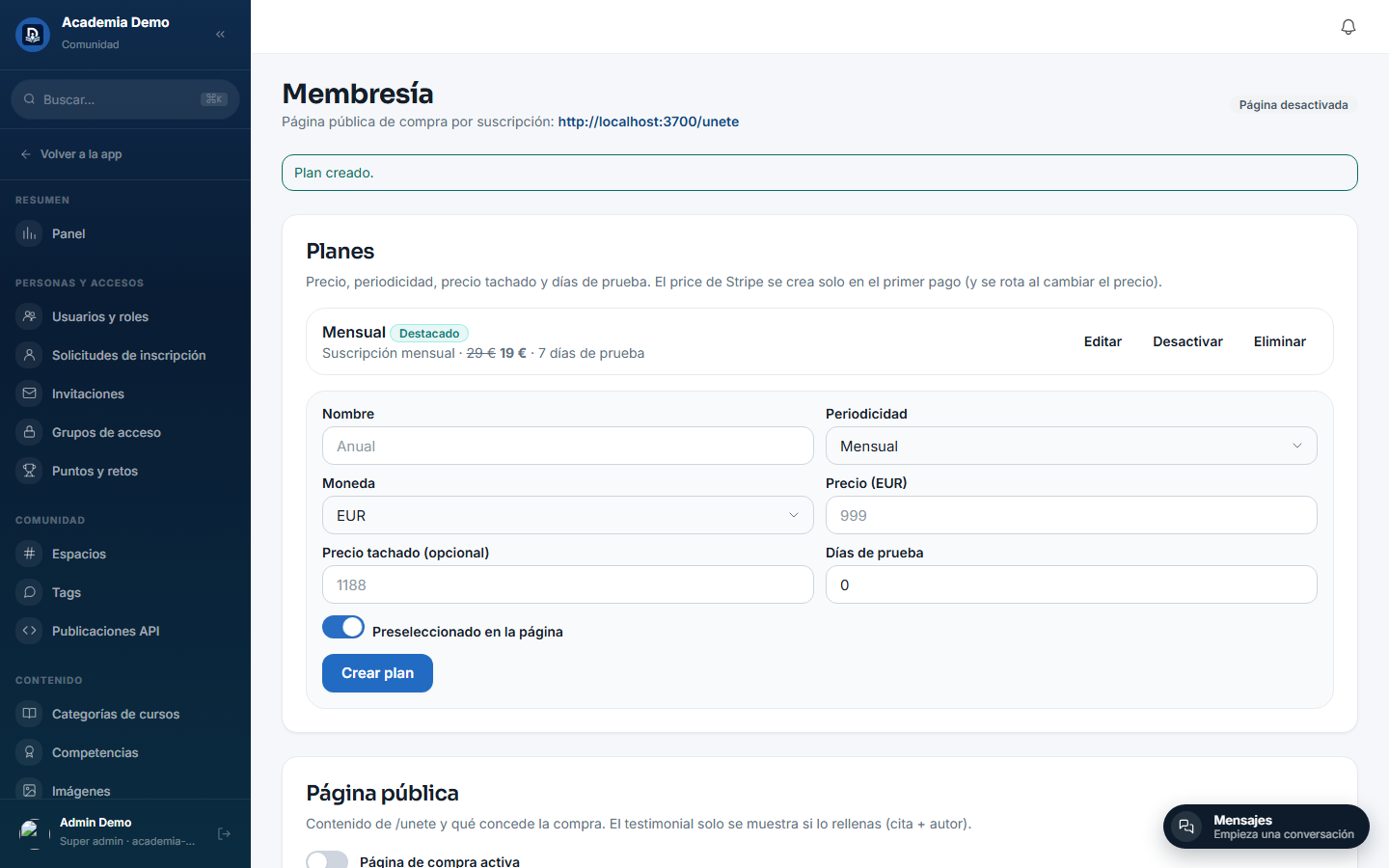Open Panel in the sidebar
The width and height of the screenshot is (1389, 868).
[x=125, y=233]
